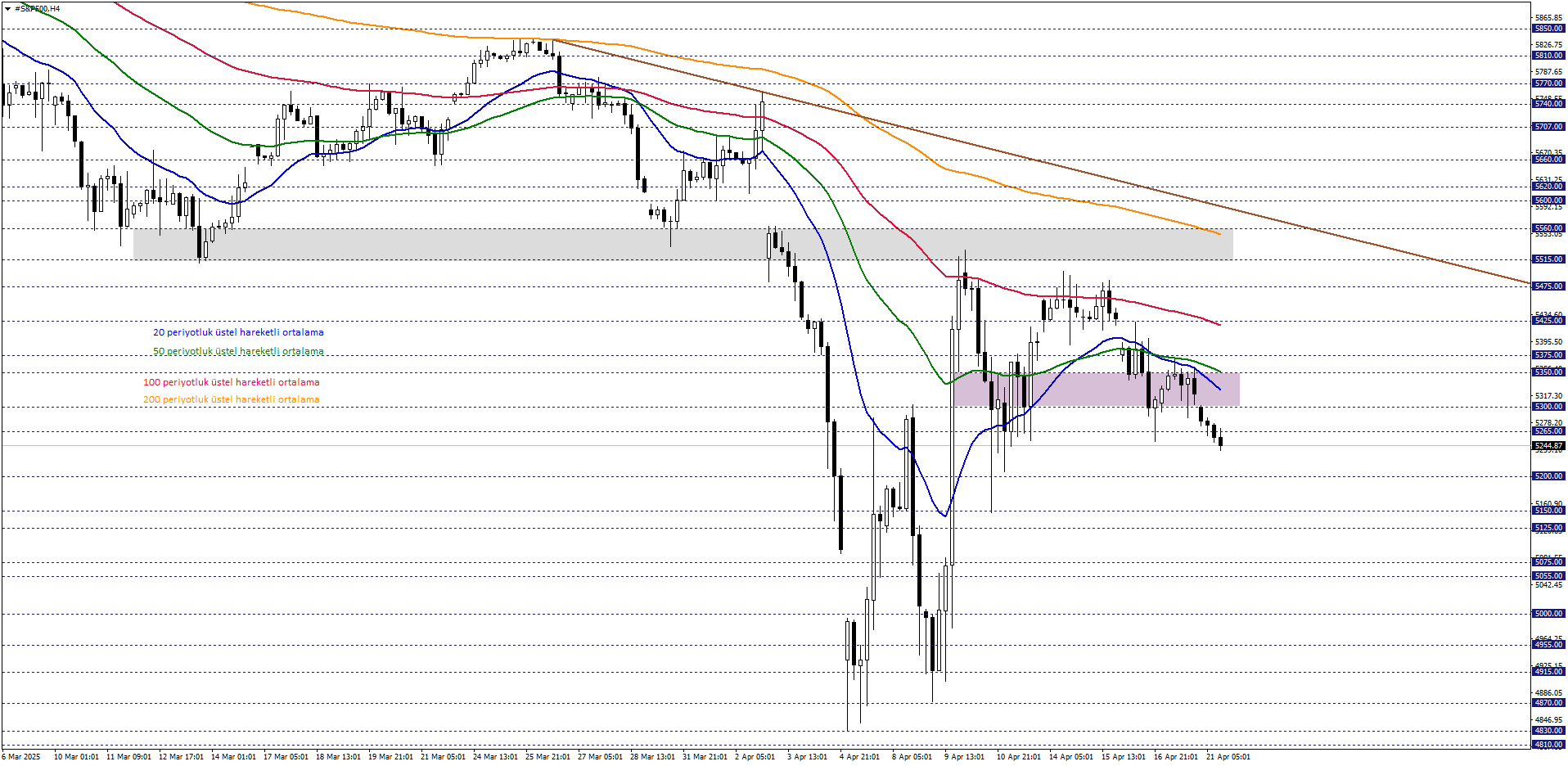Click the 5620.00 price level label
This screenshot has width=1568, height=766.
1548,187
